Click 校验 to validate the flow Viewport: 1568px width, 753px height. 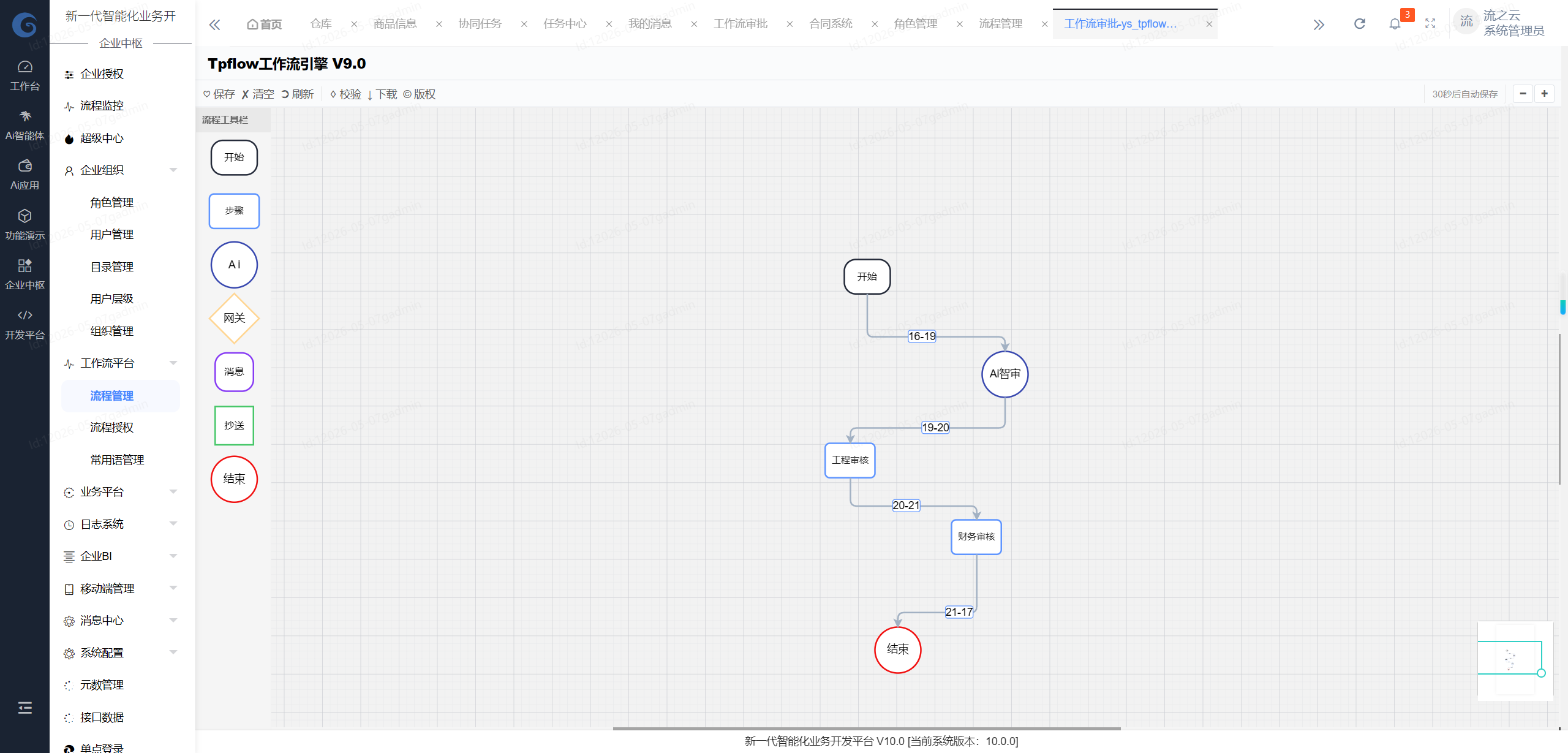(x=345, y=94)
